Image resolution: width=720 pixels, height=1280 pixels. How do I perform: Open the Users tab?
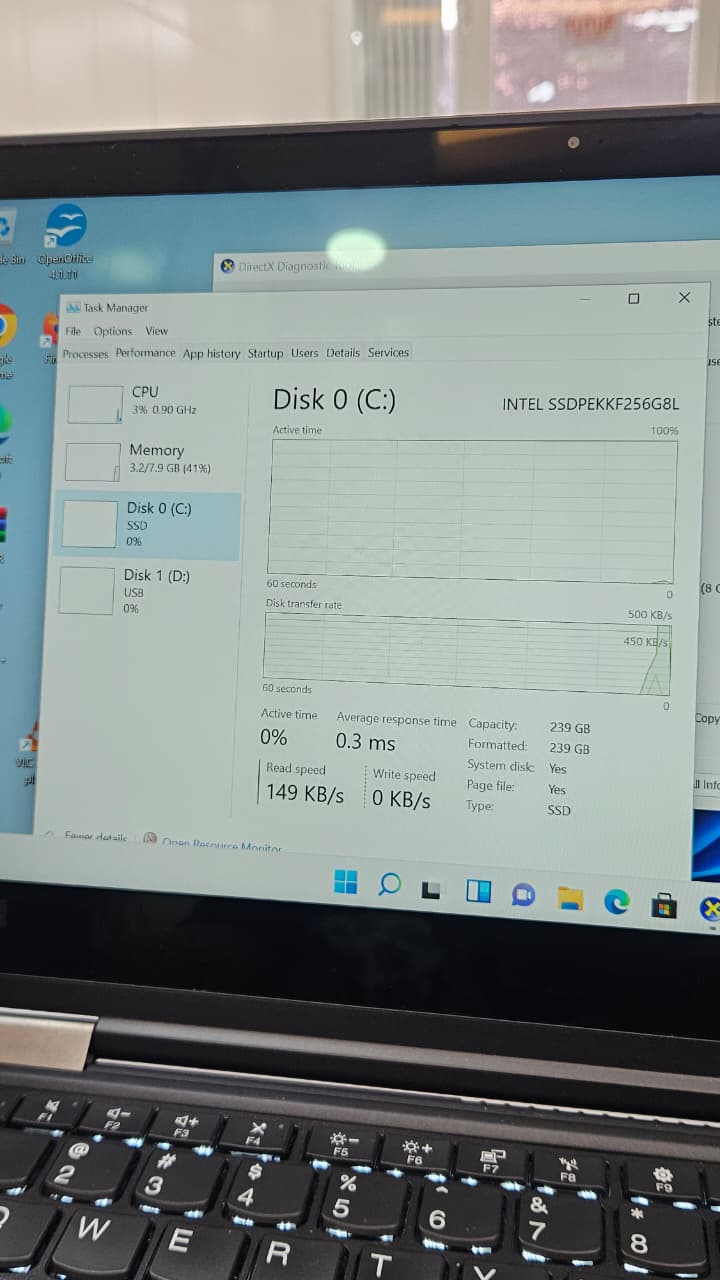[305, 353]
